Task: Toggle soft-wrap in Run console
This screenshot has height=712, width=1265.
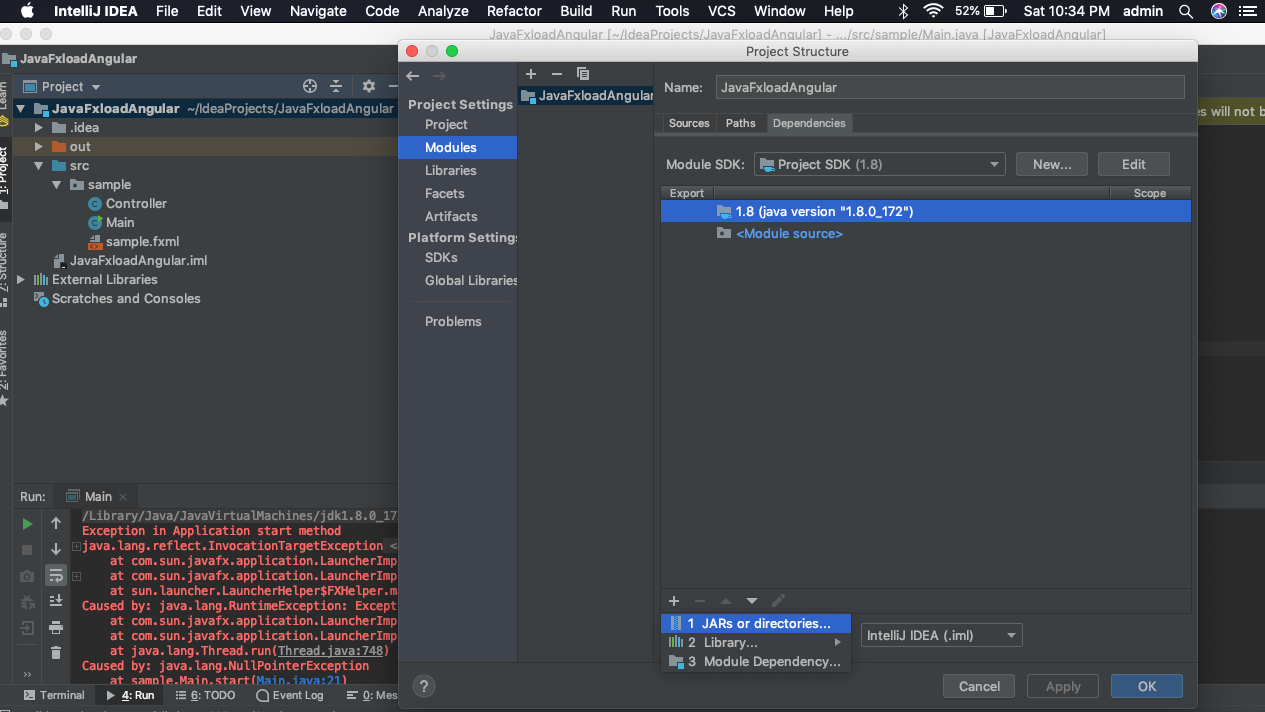Action: pos(56,575)
